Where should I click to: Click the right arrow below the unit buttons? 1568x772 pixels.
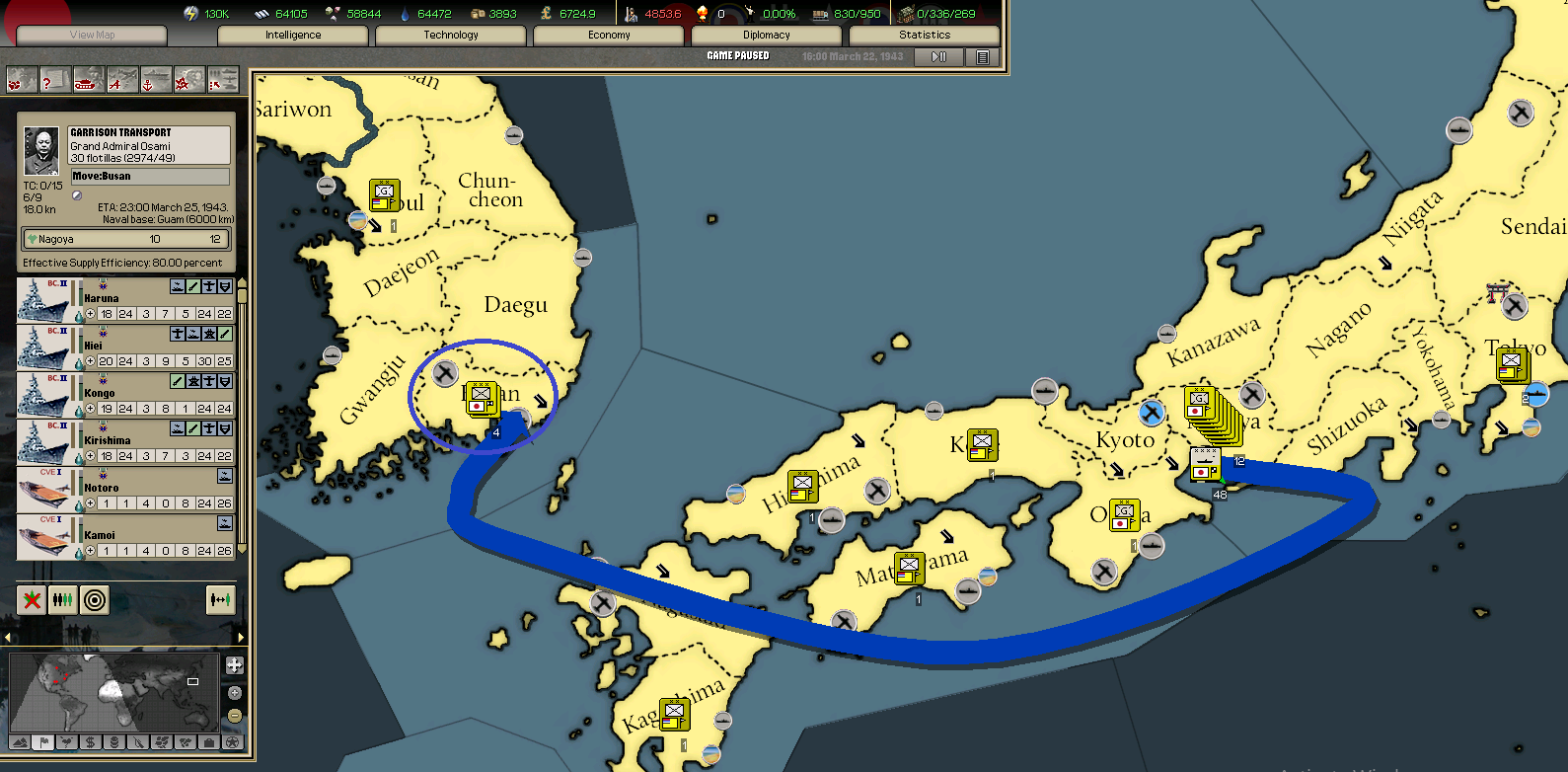pyautogui.click(x=241, y=638)
